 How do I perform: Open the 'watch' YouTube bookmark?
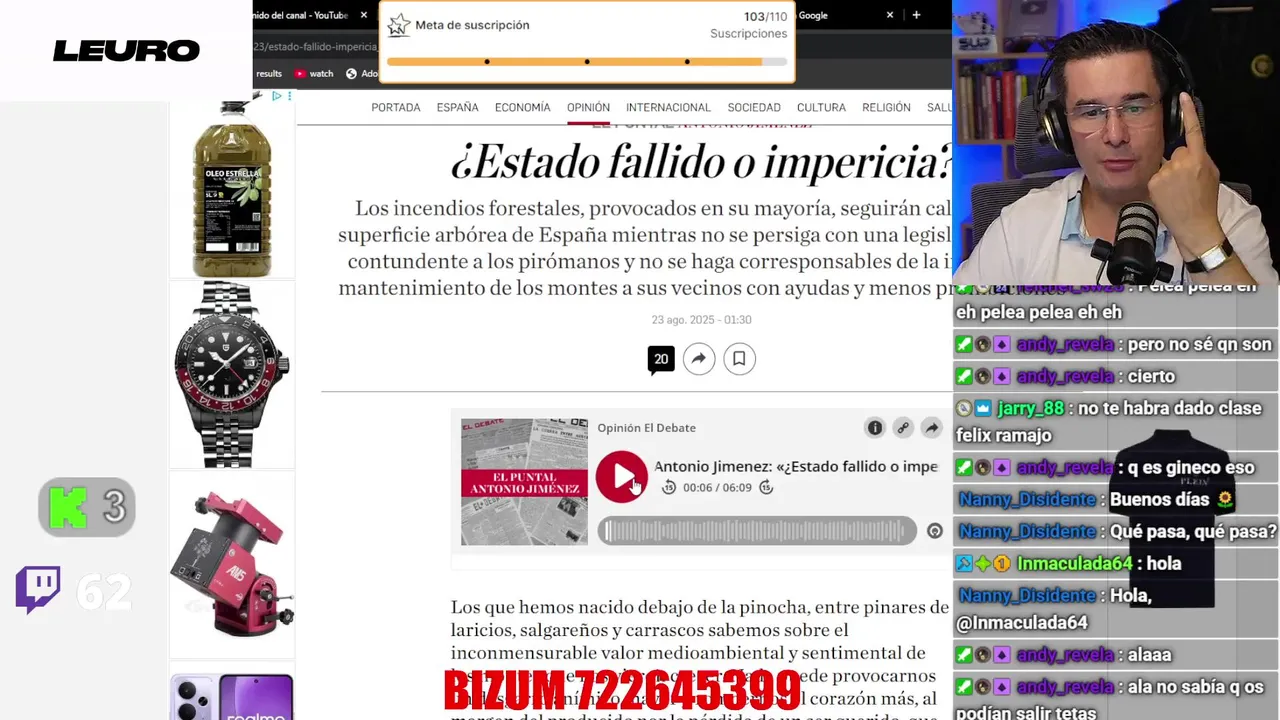313,73
